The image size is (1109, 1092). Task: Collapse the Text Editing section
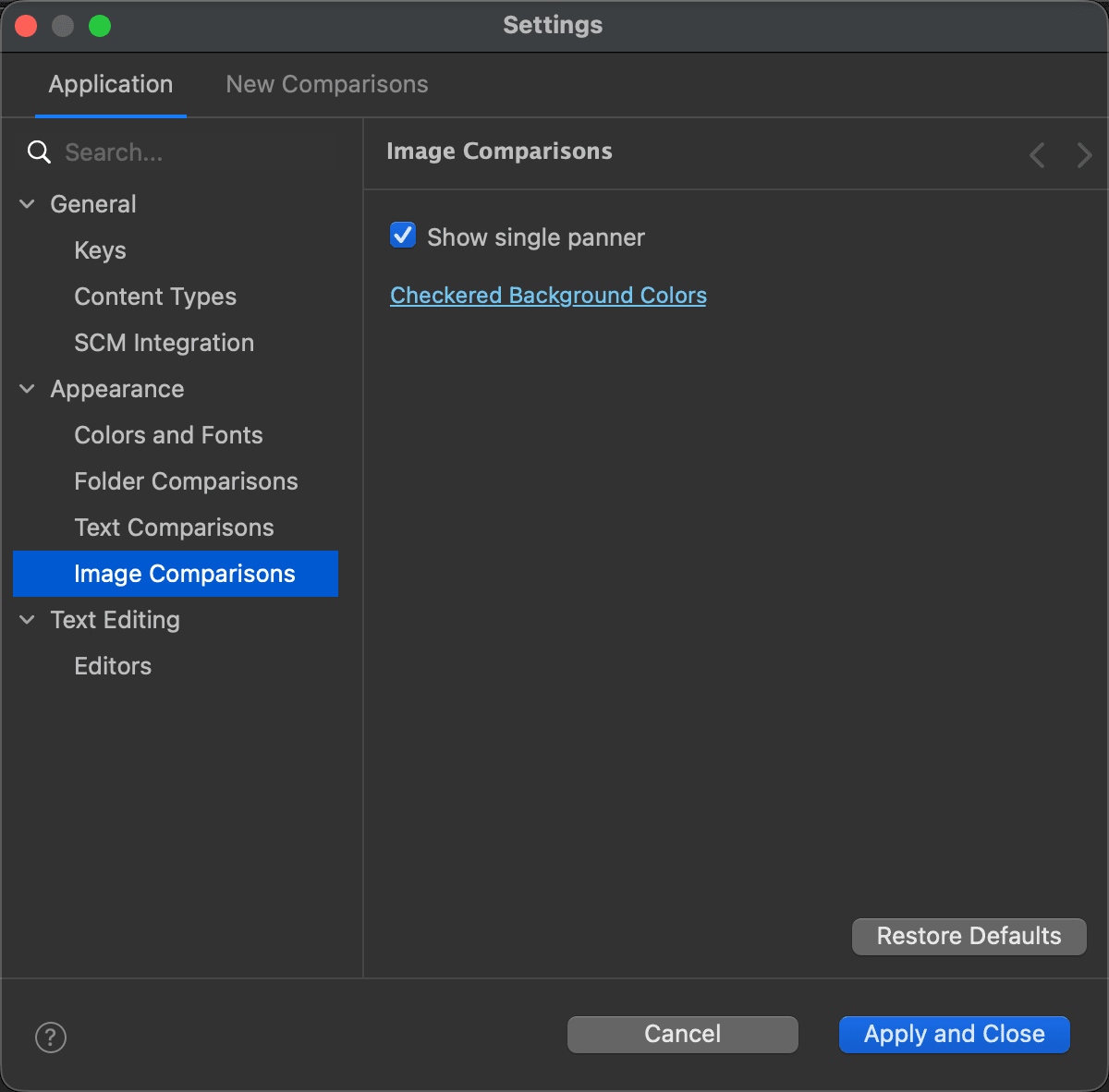click(x=28, y=620)
